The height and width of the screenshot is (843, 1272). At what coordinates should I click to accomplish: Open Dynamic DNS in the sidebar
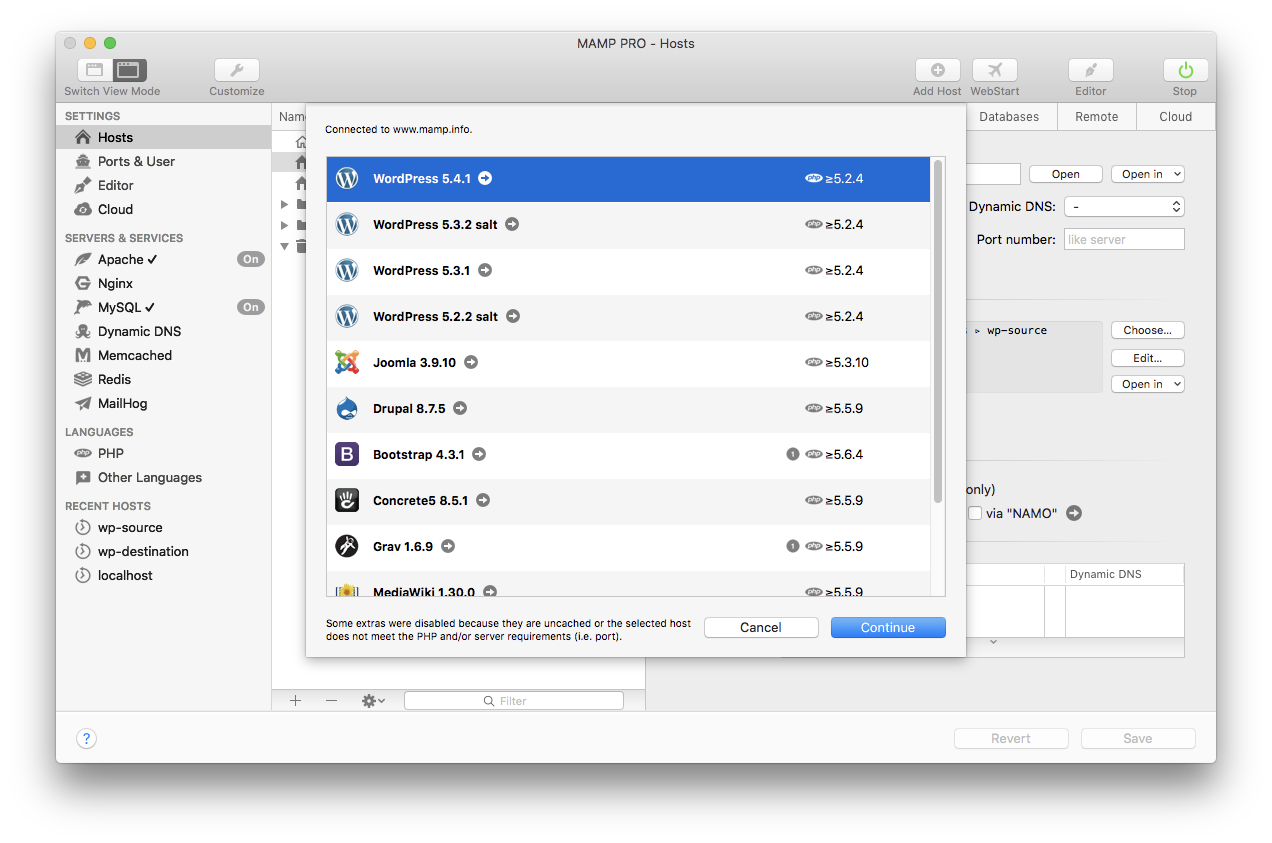tap(164, 332)
